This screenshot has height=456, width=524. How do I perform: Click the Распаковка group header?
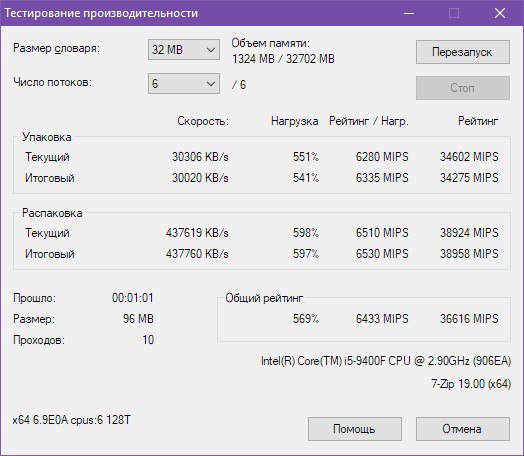pyautogui.click(x=52, y=213)
